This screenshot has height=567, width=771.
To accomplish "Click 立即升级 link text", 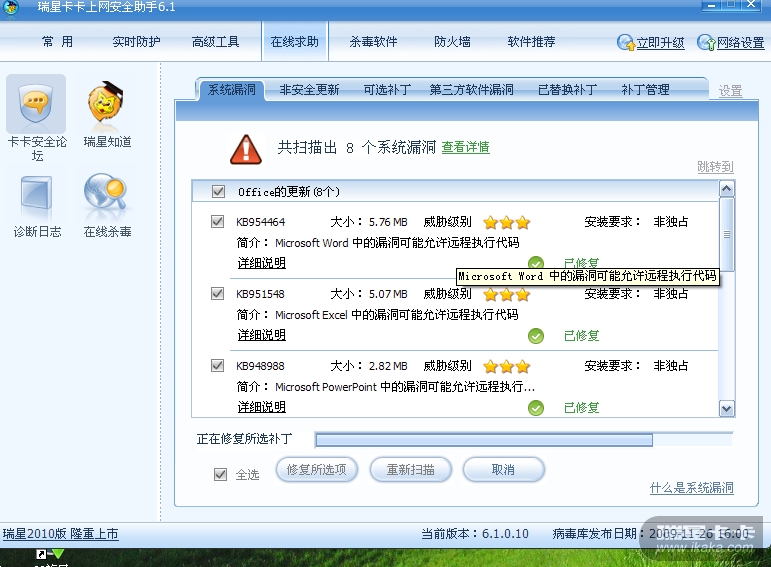I will point(660,43).
